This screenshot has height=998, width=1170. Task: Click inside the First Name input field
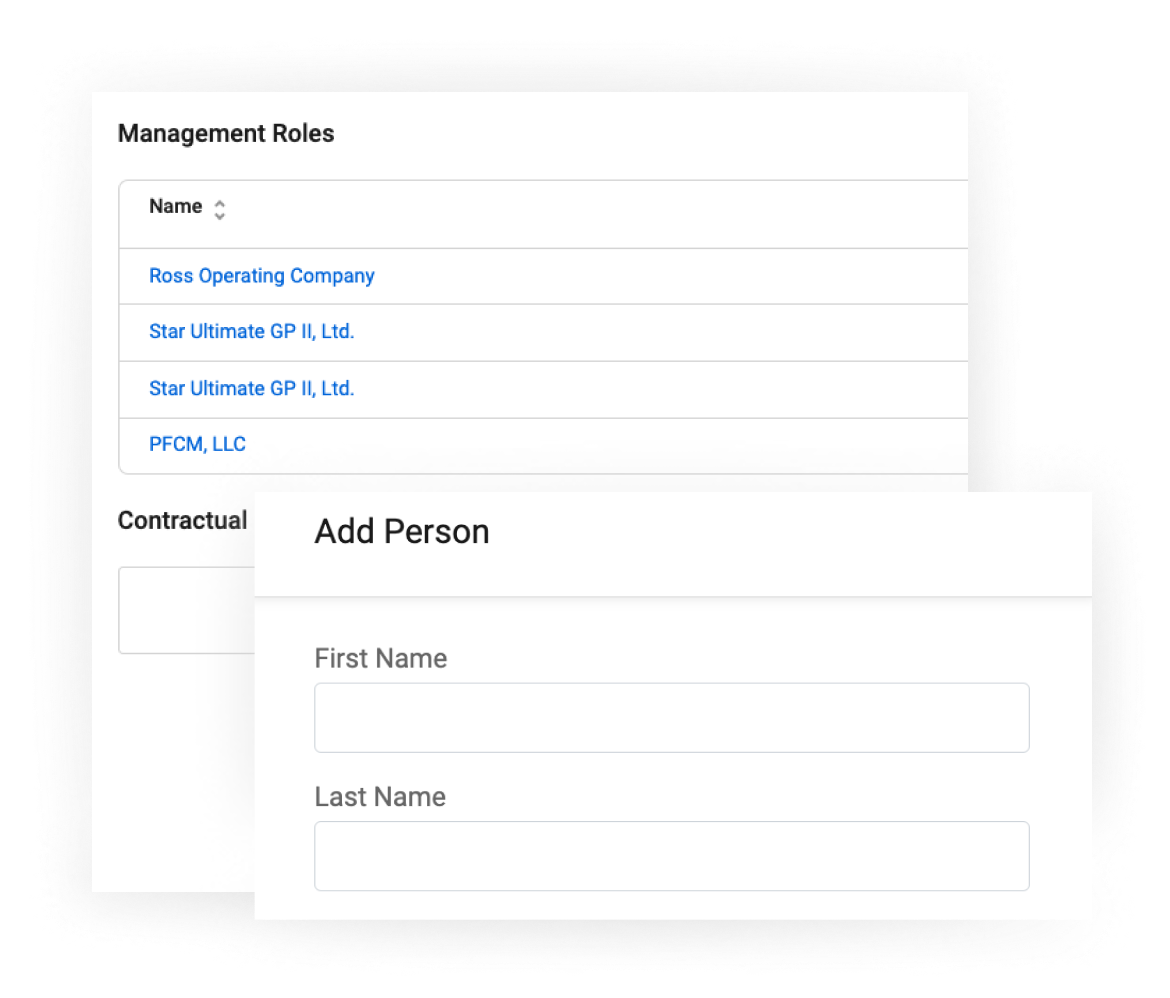671,716
